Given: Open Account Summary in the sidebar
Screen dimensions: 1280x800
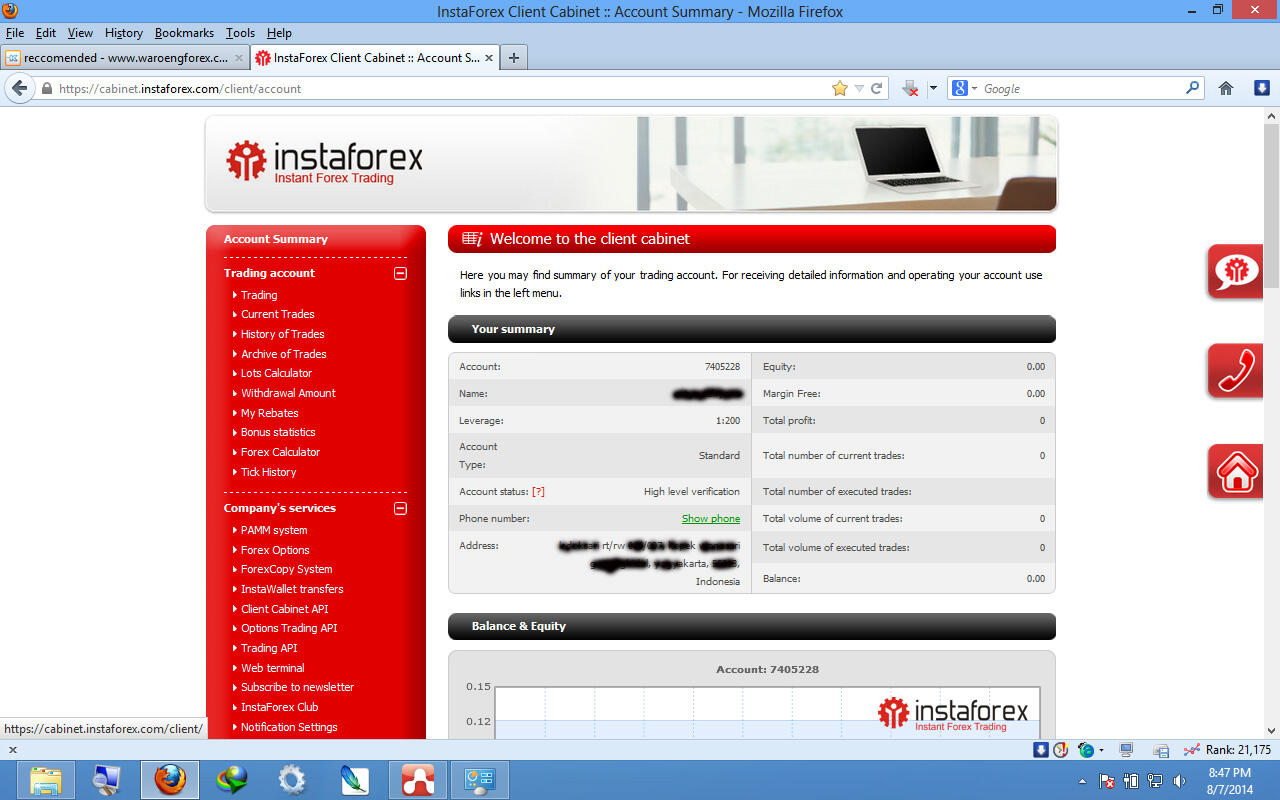Looking at the screenshot, I should point(275,239).
